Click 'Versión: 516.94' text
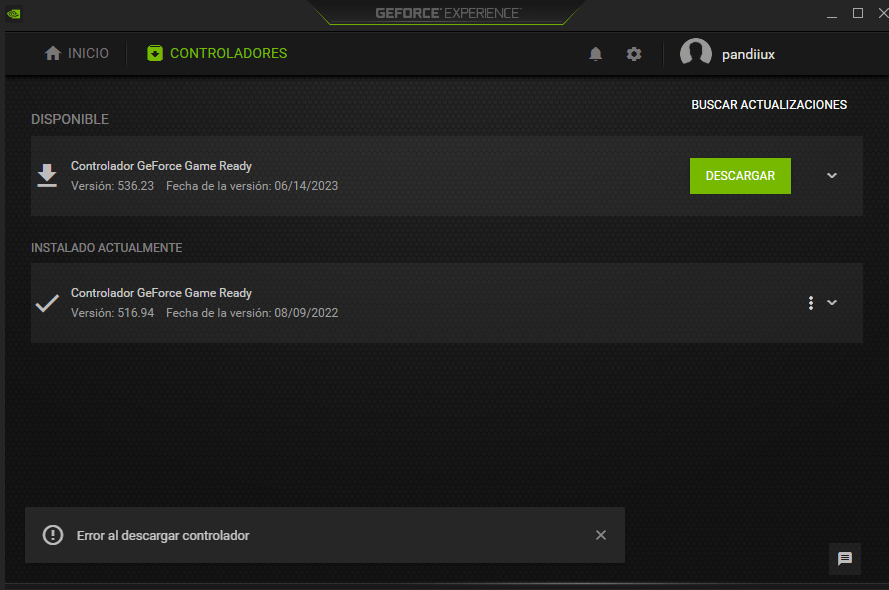 (112, 313)
